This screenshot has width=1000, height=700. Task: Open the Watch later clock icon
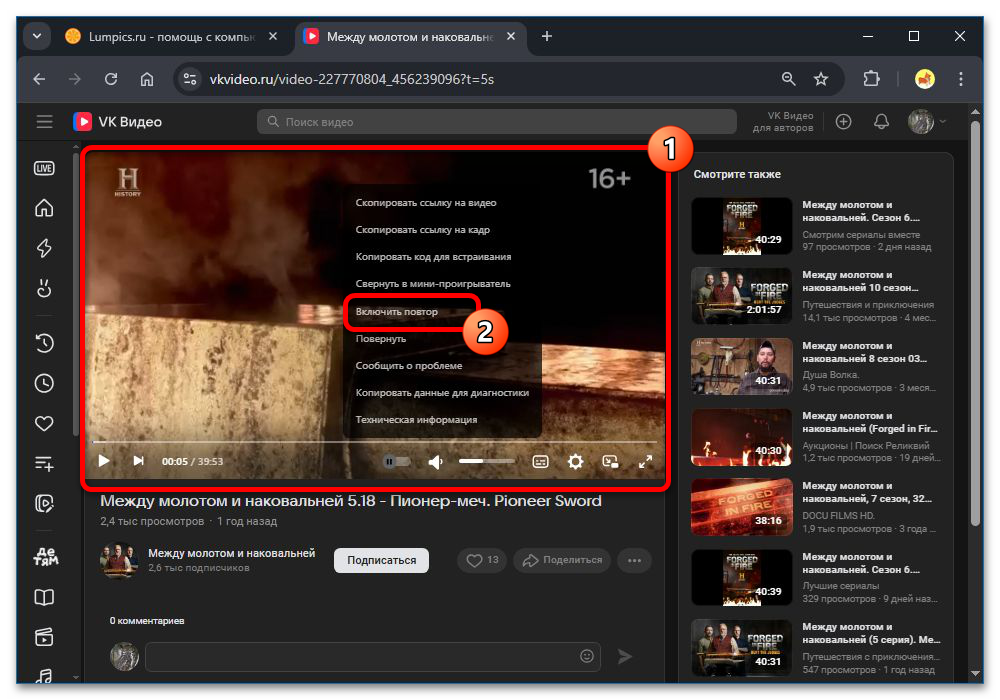coord(44,383)
